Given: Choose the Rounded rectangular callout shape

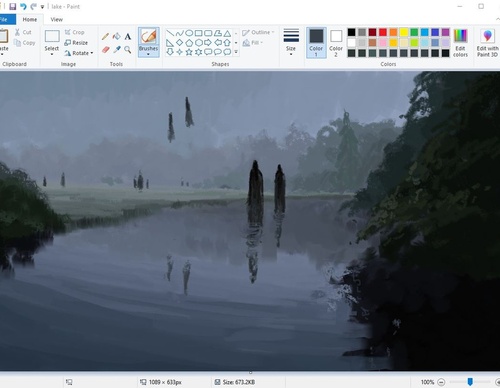Looking at the screenshot, I should tap(208, 52).
